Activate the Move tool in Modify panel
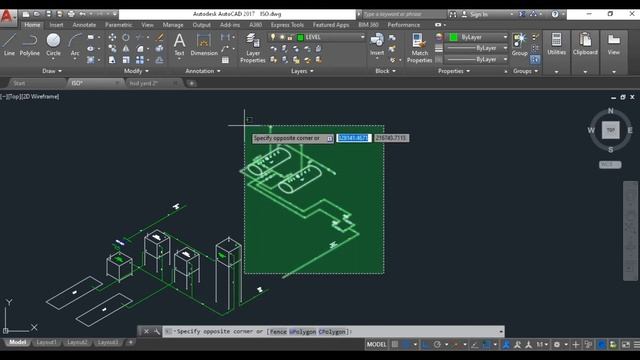 point(112,37)
